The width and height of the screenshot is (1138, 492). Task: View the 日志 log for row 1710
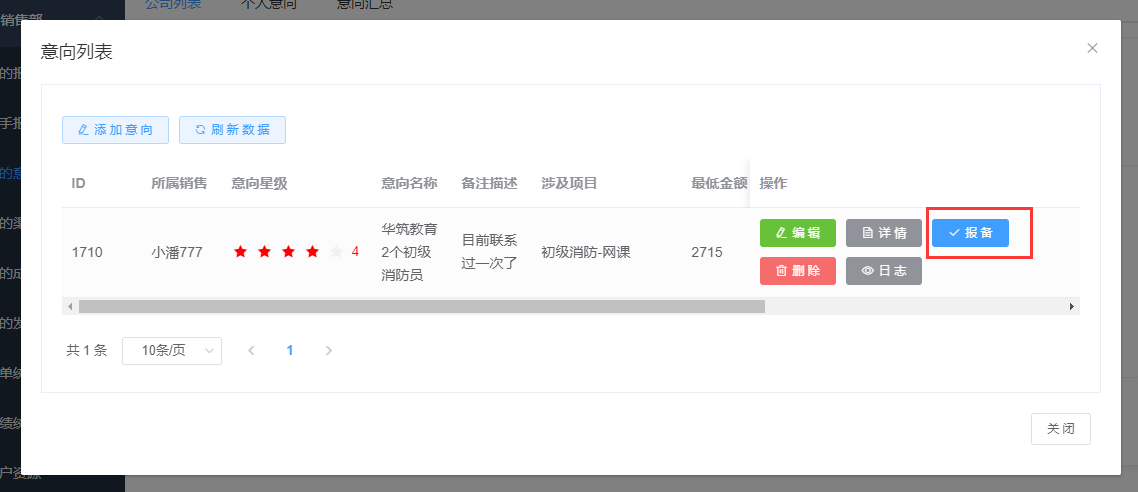(x=883, y=271)
